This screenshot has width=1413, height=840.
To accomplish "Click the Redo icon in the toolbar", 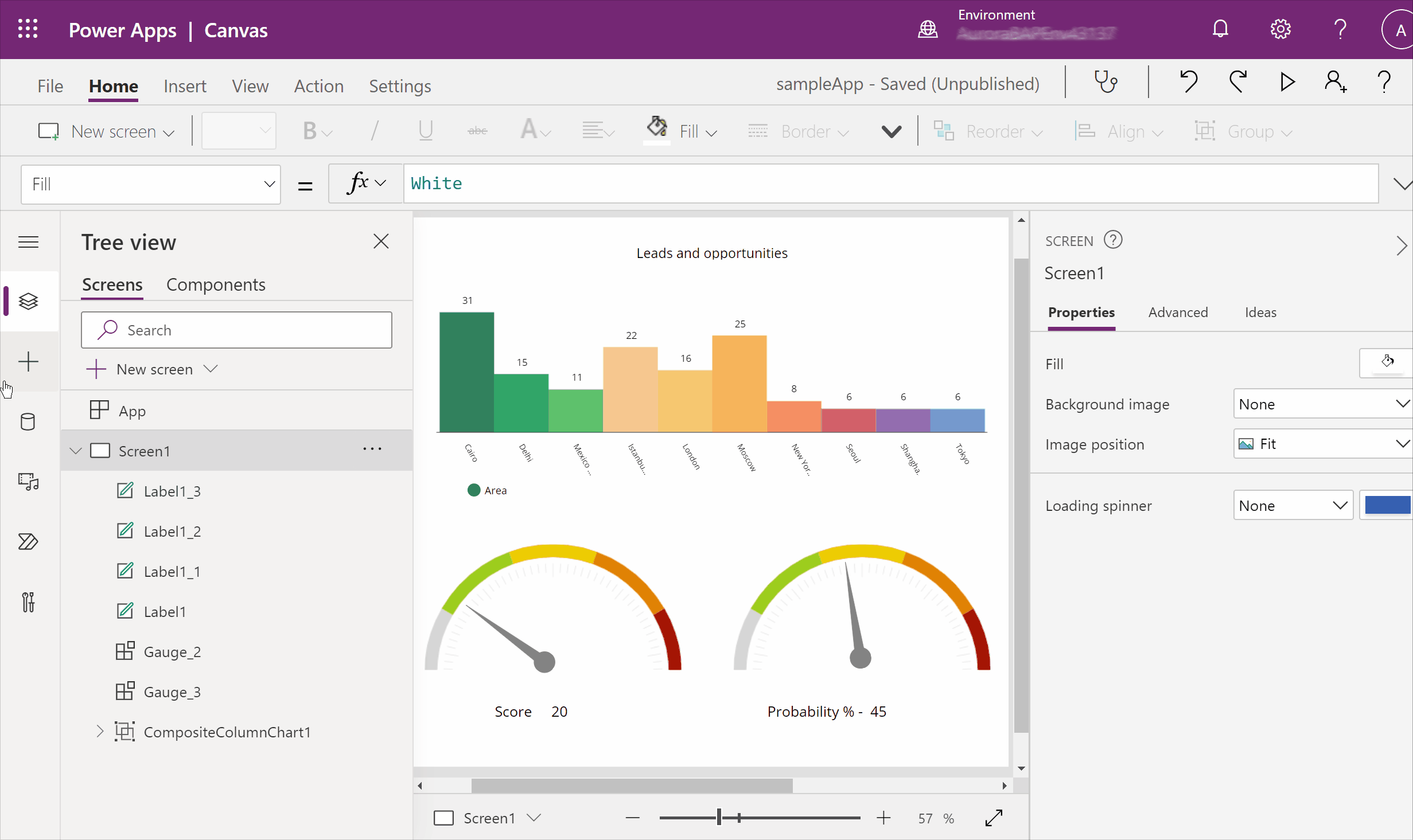I will pos(1238,83).
